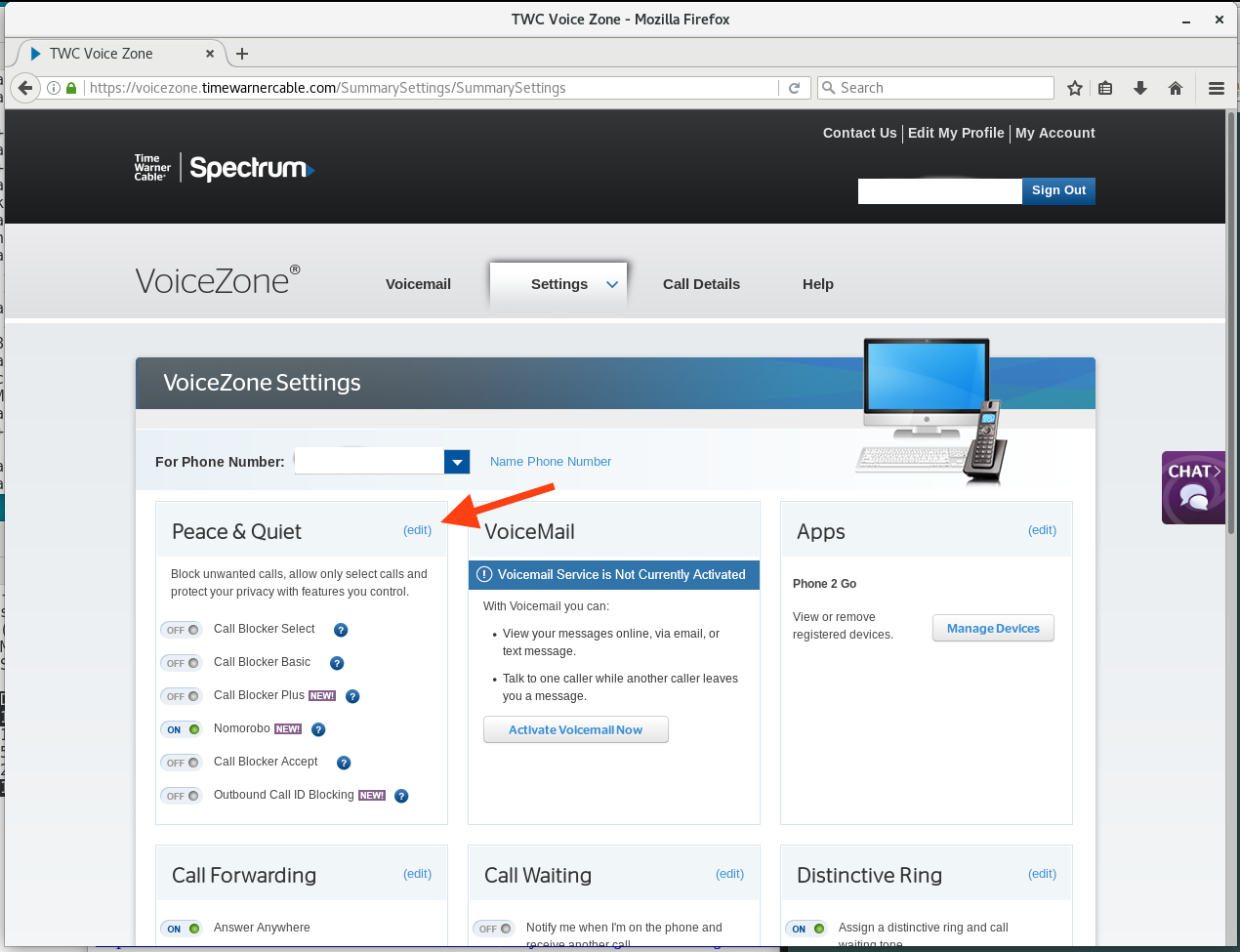The width and height of the screenshot is (1240, 952).
Task: Toggle Call Blocker Basic switch
Action: pyautogui.click(x=182, y=663)
